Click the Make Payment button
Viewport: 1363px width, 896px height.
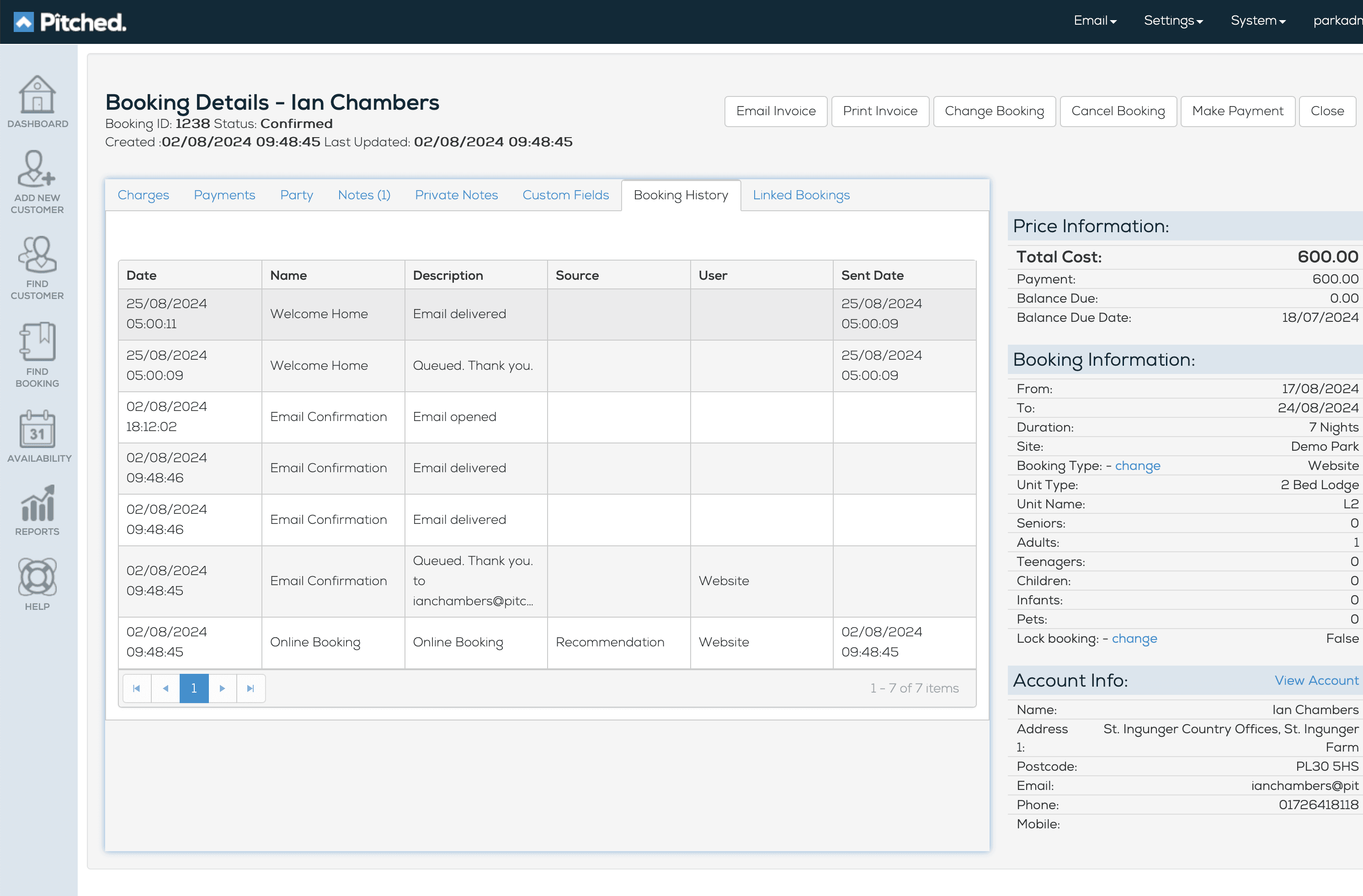pos(1237,111)
